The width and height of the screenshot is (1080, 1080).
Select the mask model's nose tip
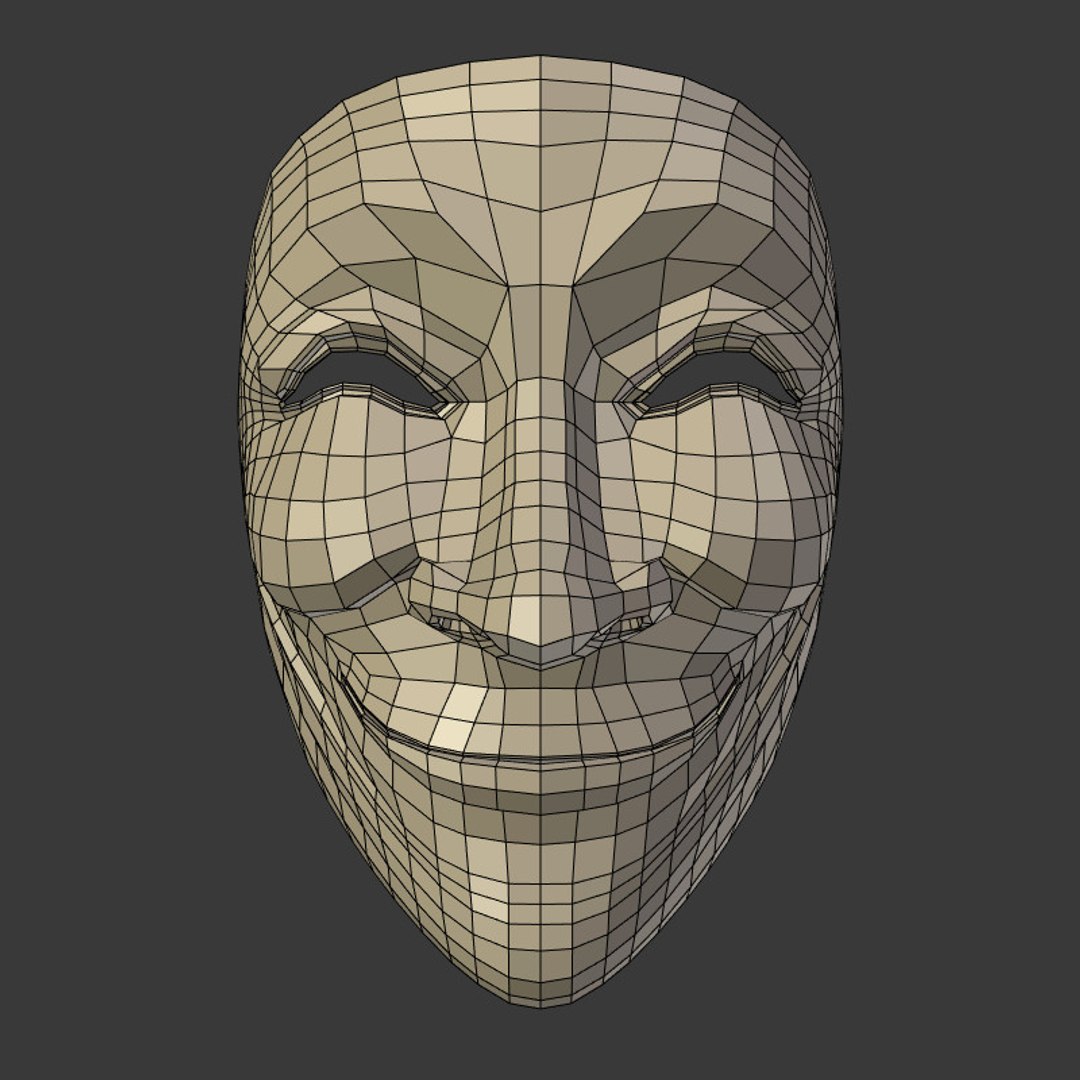pyautogui.click(x=540, y=622)
